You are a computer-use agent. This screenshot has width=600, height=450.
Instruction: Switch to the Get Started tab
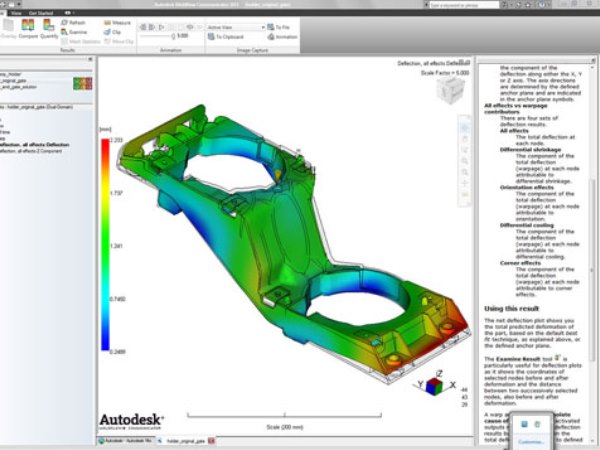pos(42,13)
